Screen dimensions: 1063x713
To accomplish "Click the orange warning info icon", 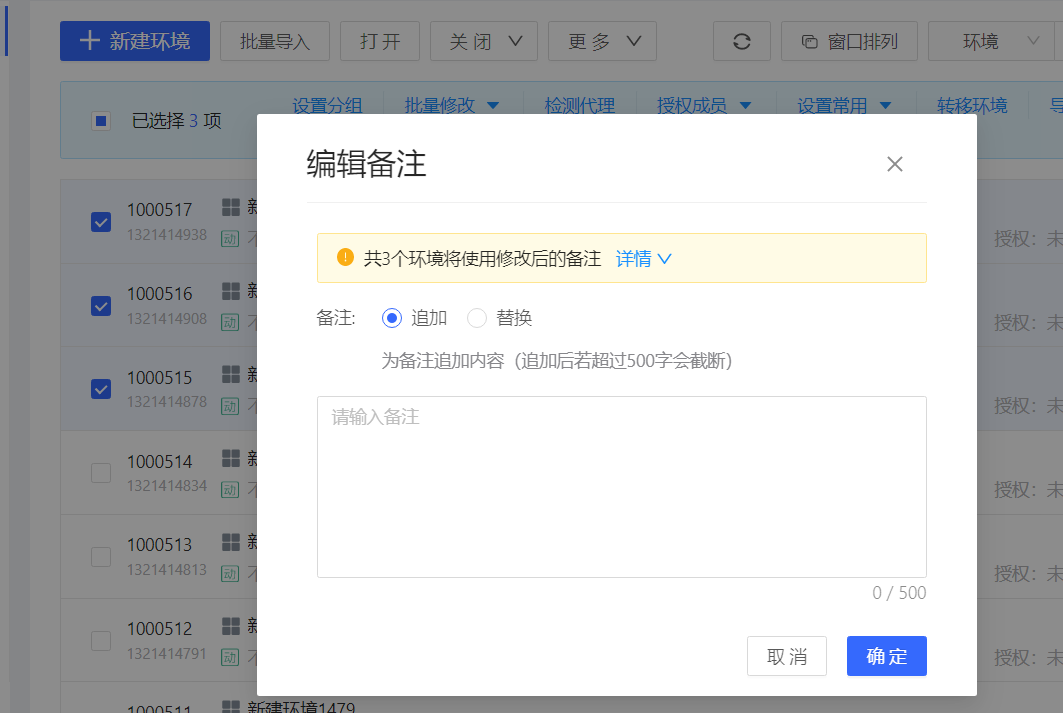I will coord(345,258).
